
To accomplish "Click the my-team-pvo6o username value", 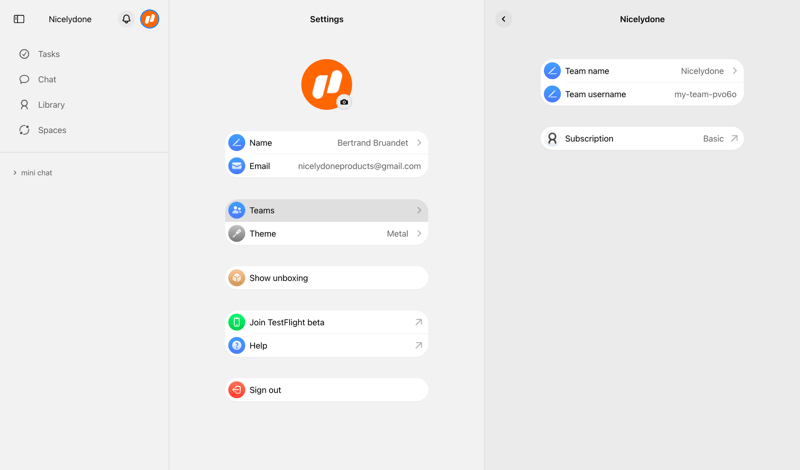I will click(705, 94).
